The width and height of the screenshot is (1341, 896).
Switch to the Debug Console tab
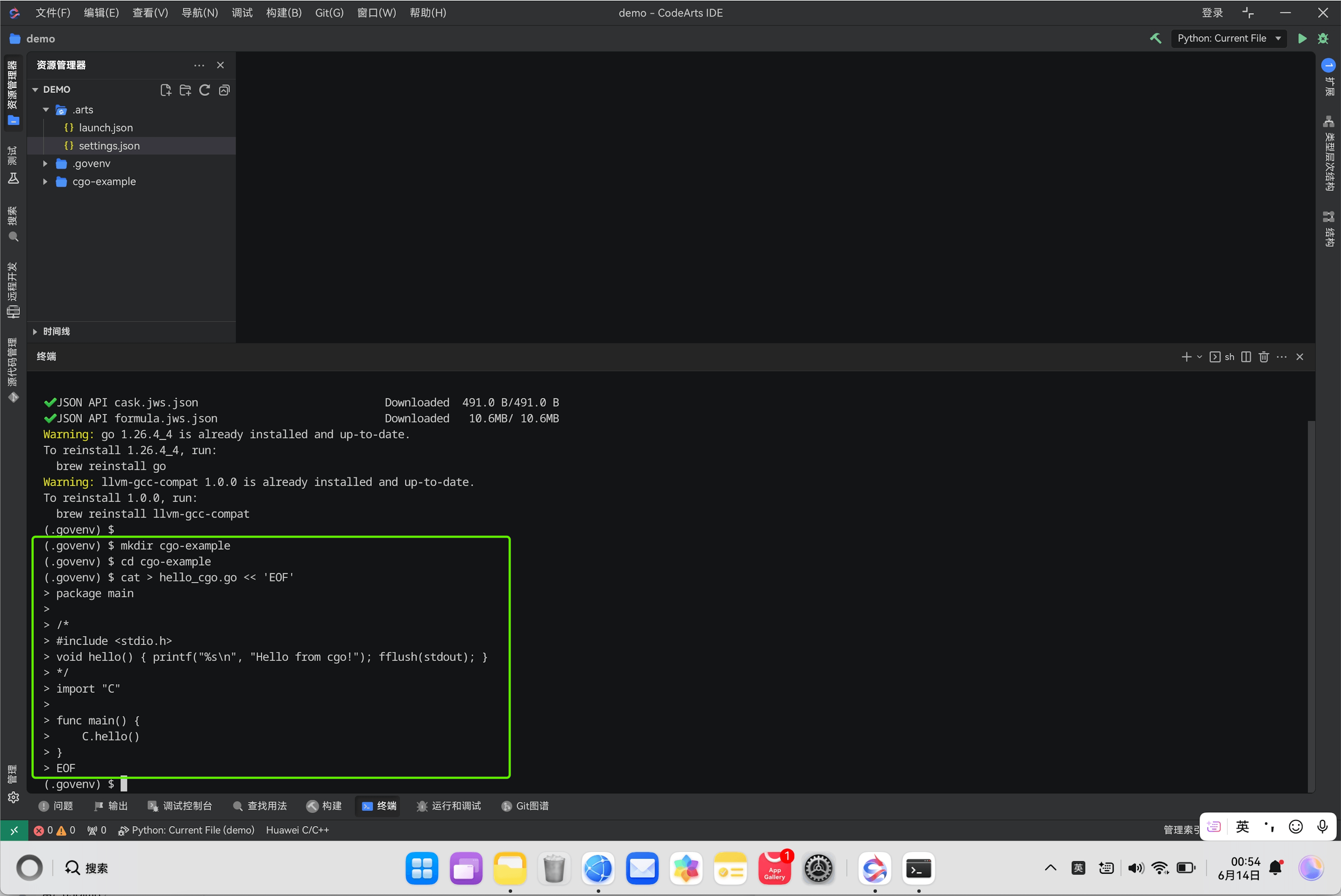(180, 806)
